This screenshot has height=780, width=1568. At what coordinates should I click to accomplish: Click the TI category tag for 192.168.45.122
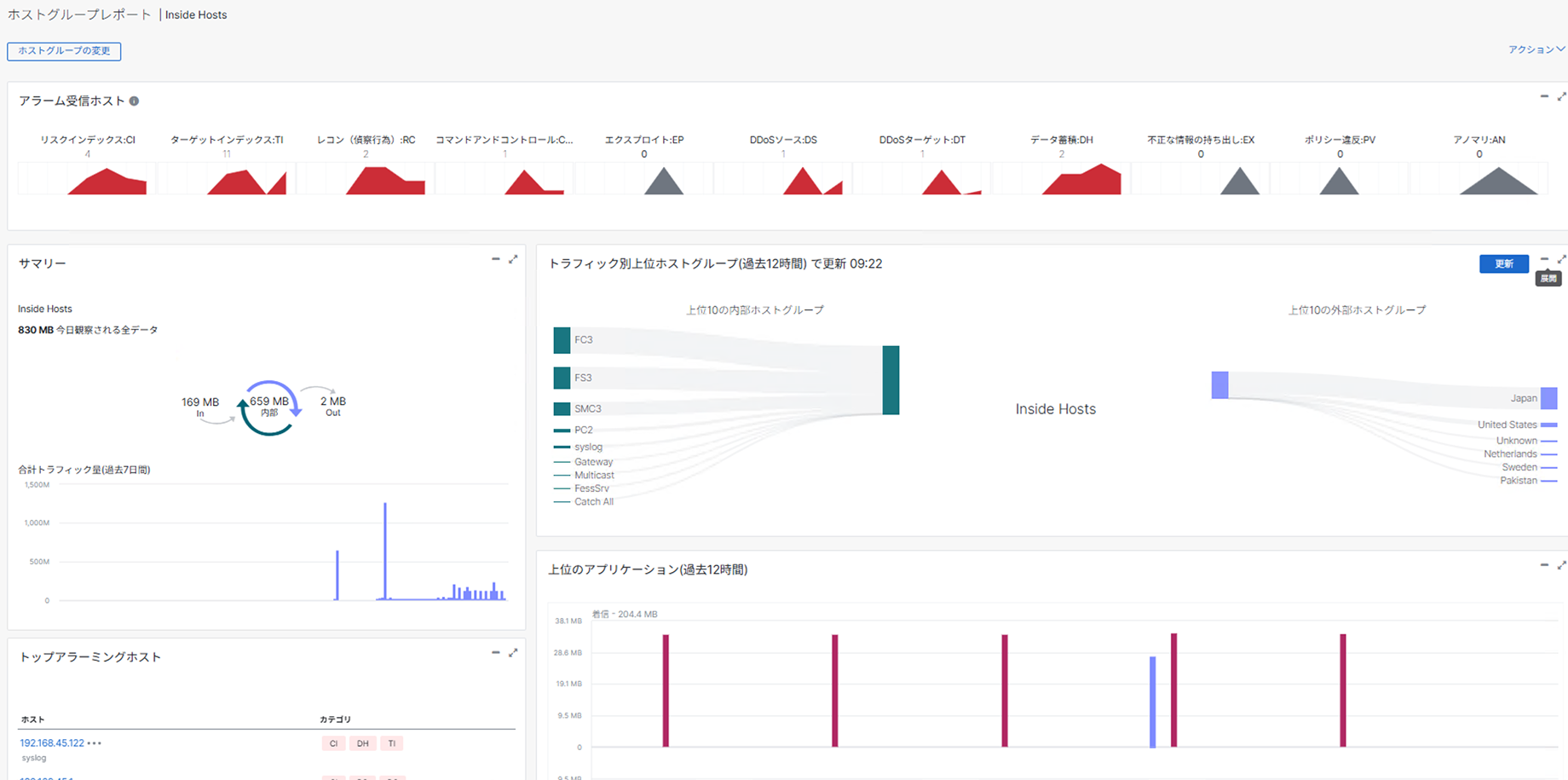[392, 744]
